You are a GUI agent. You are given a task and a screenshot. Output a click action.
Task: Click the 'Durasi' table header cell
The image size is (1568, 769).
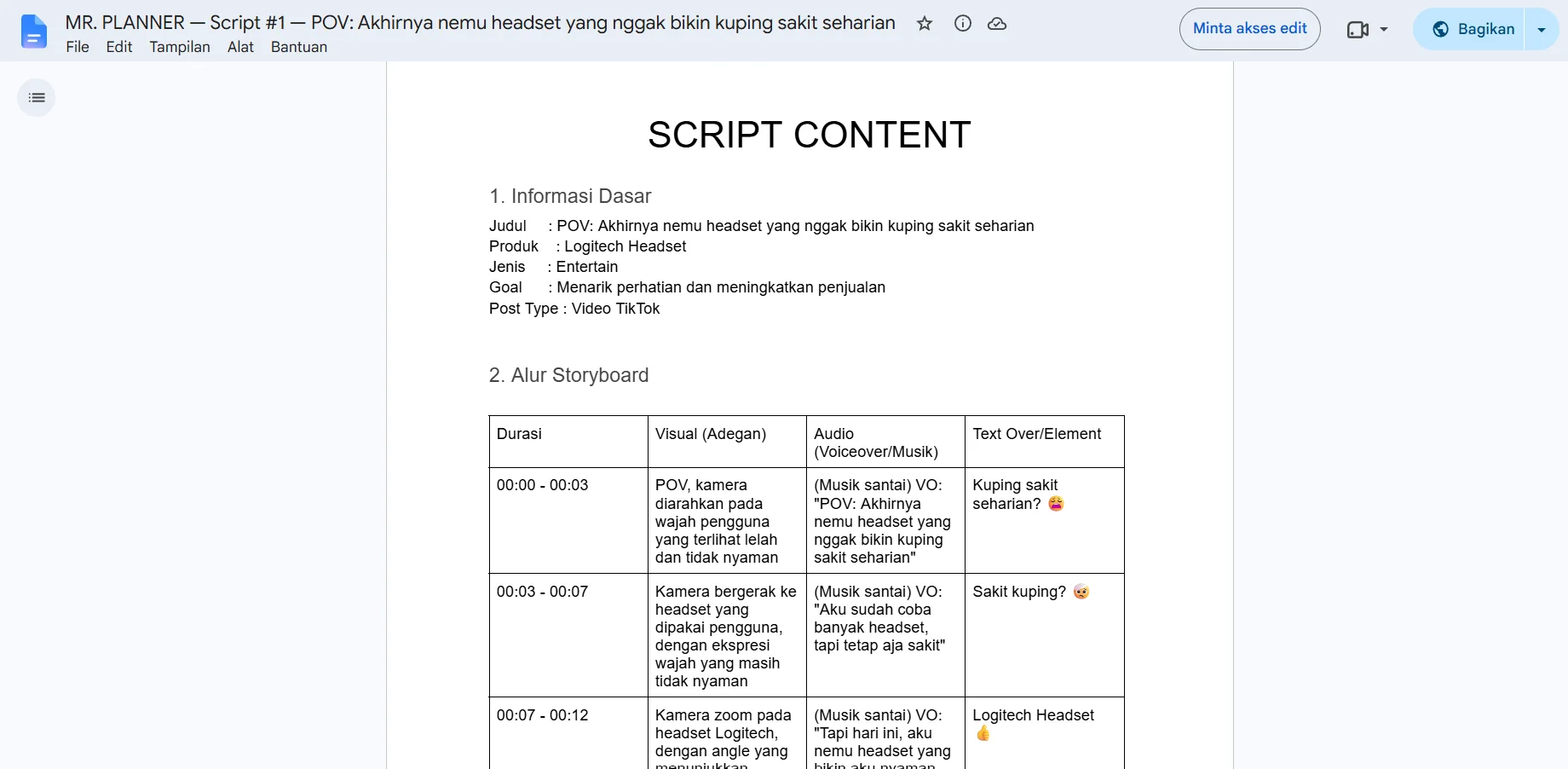tap(568, 442)
